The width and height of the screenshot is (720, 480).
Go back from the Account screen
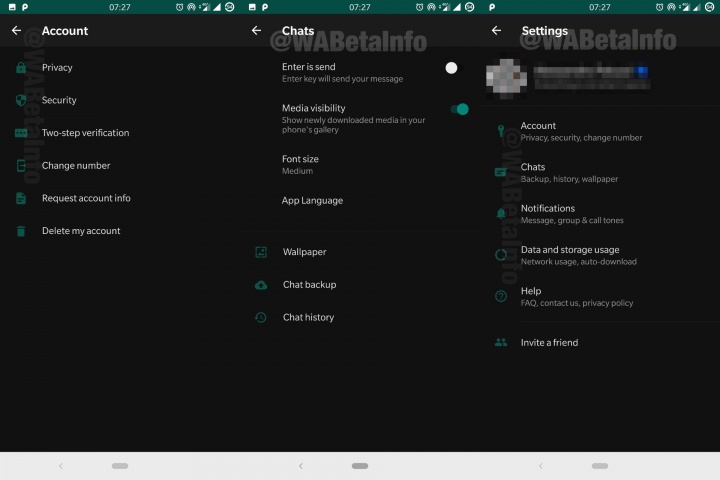pos(17,30)
